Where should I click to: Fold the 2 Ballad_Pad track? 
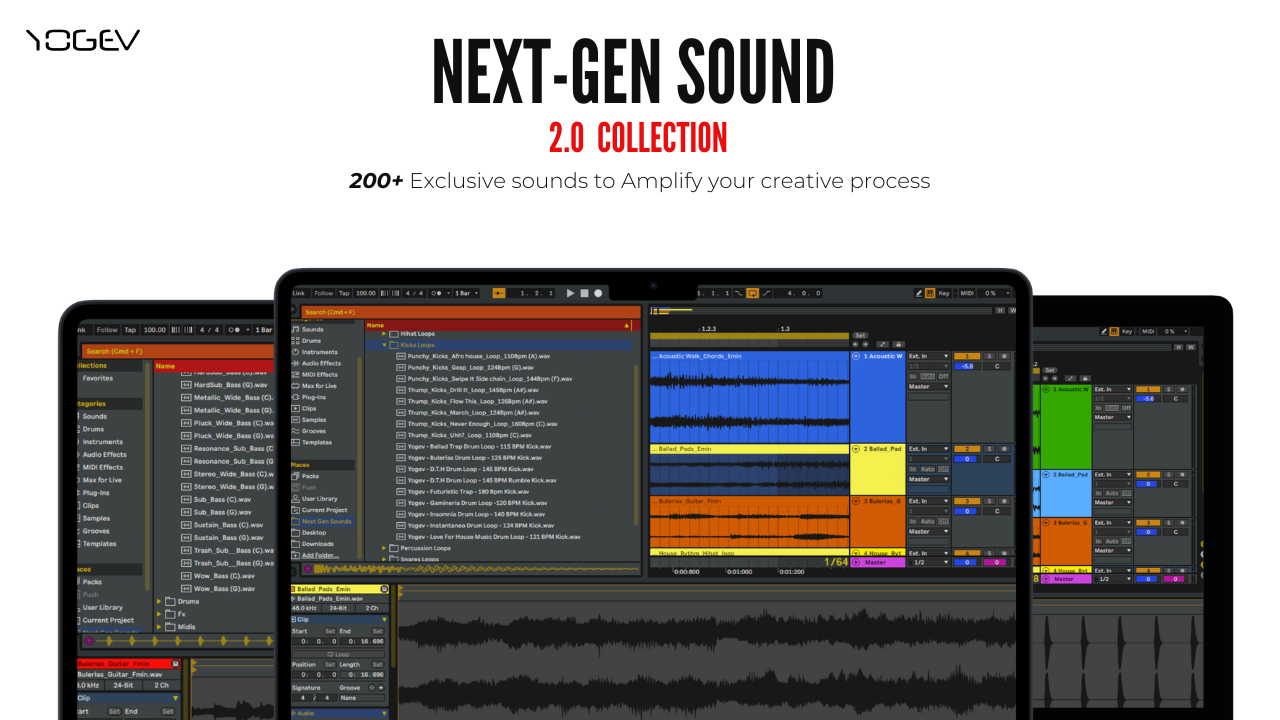[856, 449]
